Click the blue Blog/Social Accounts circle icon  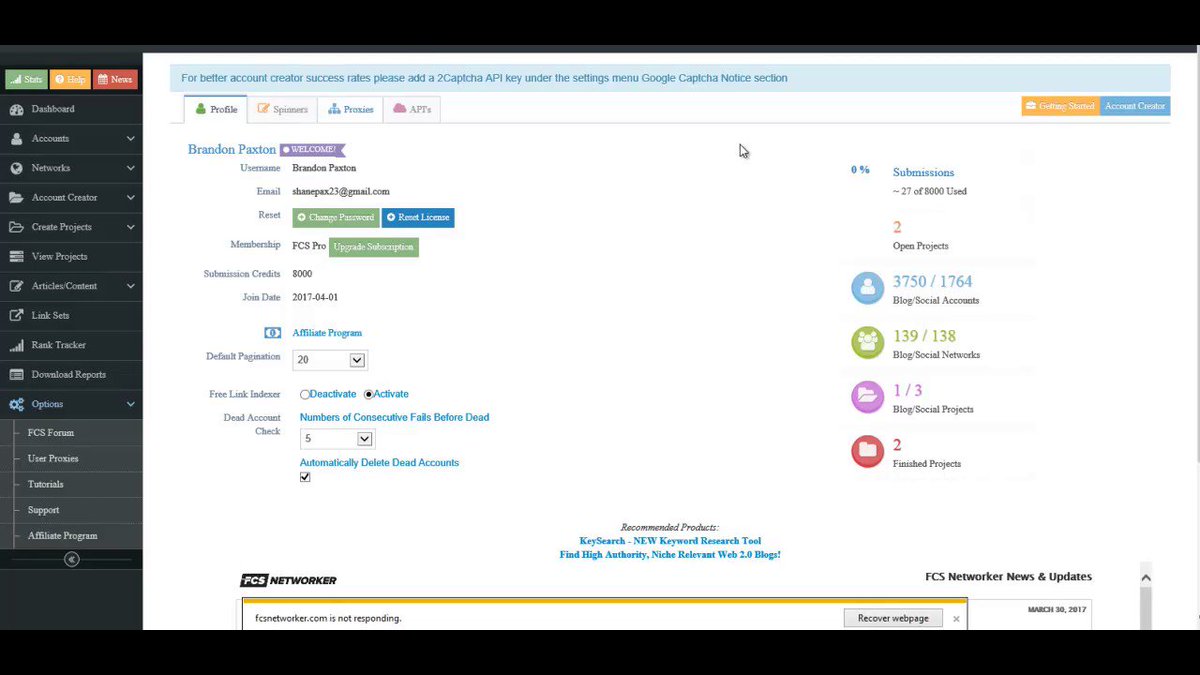tap(867, 288)
